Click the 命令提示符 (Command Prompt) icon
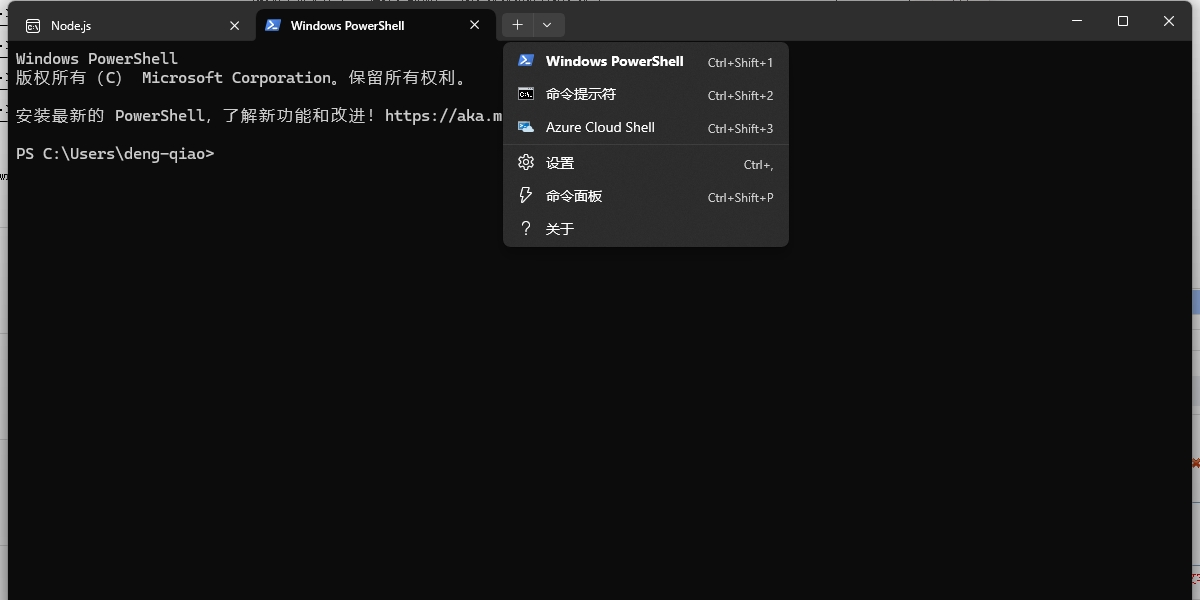The image size is (1200, 600). point(526,94)
